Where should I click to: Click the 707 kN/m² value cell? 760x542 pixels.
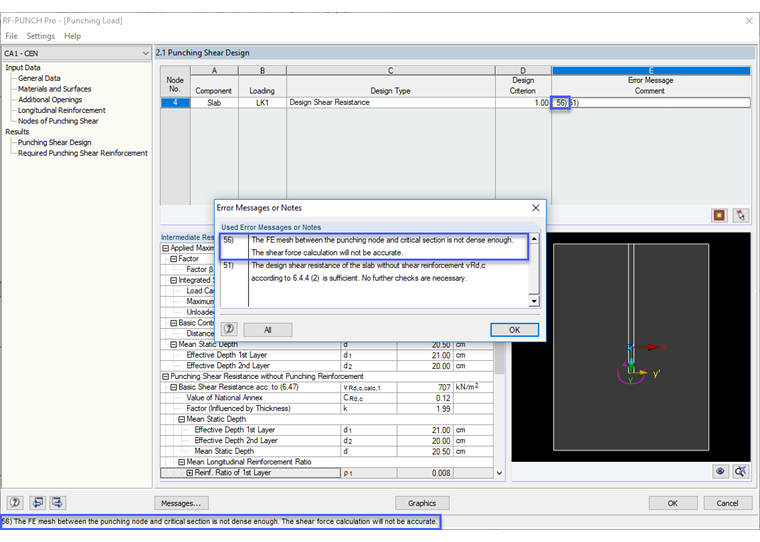[425, 387]
